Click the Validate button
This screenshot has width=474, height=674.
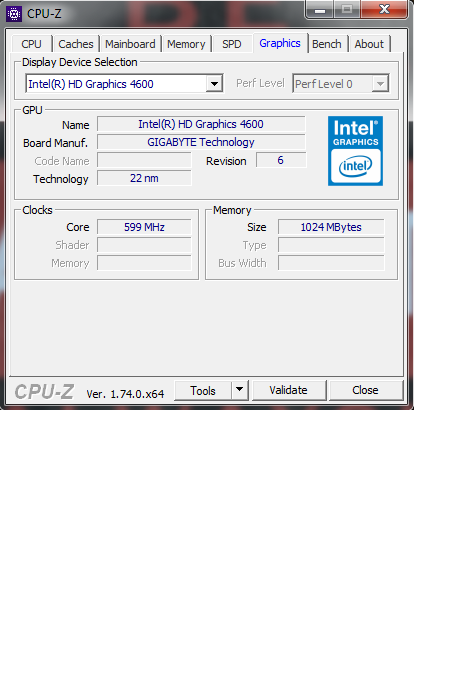[x=288, y=390]
